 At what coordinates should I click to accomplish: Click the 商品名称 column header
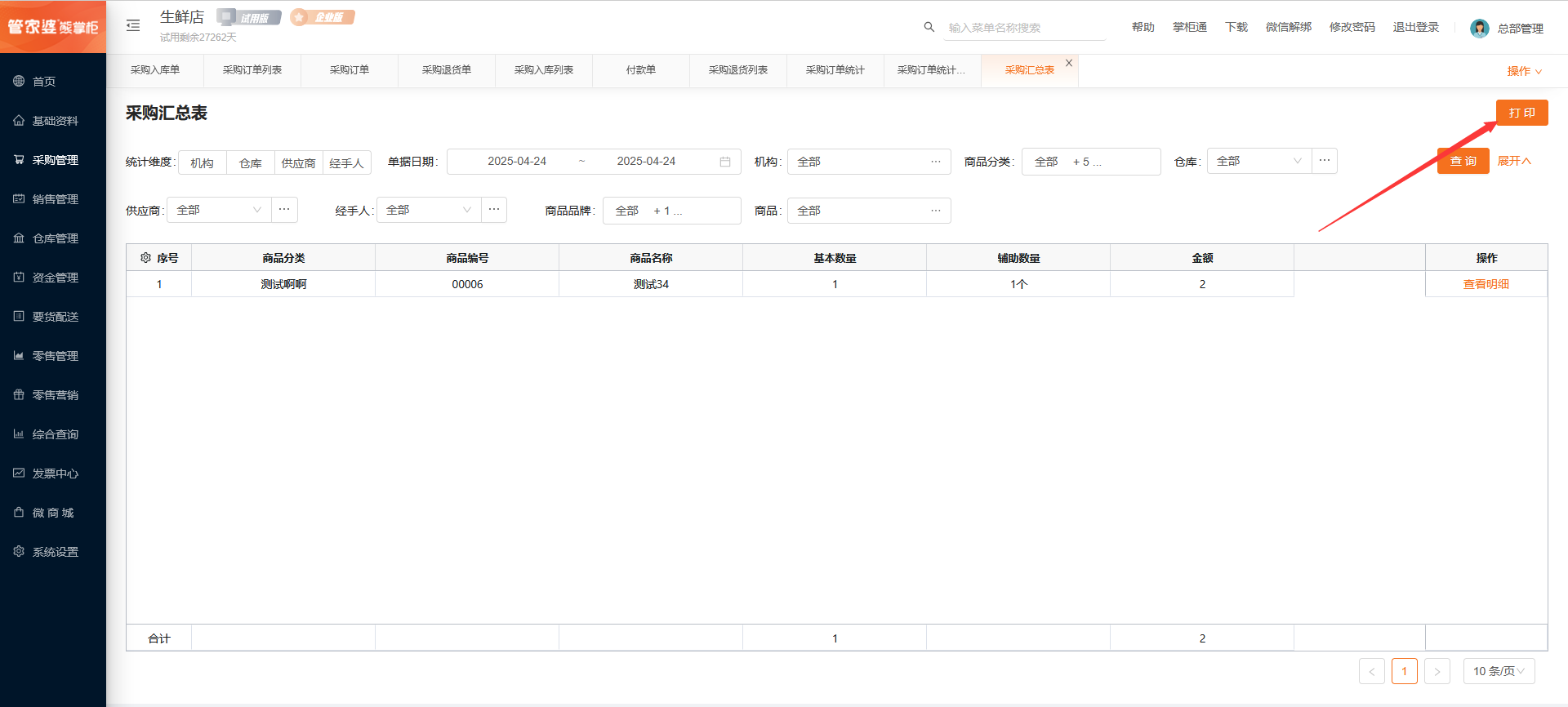[x=651, y=258]
